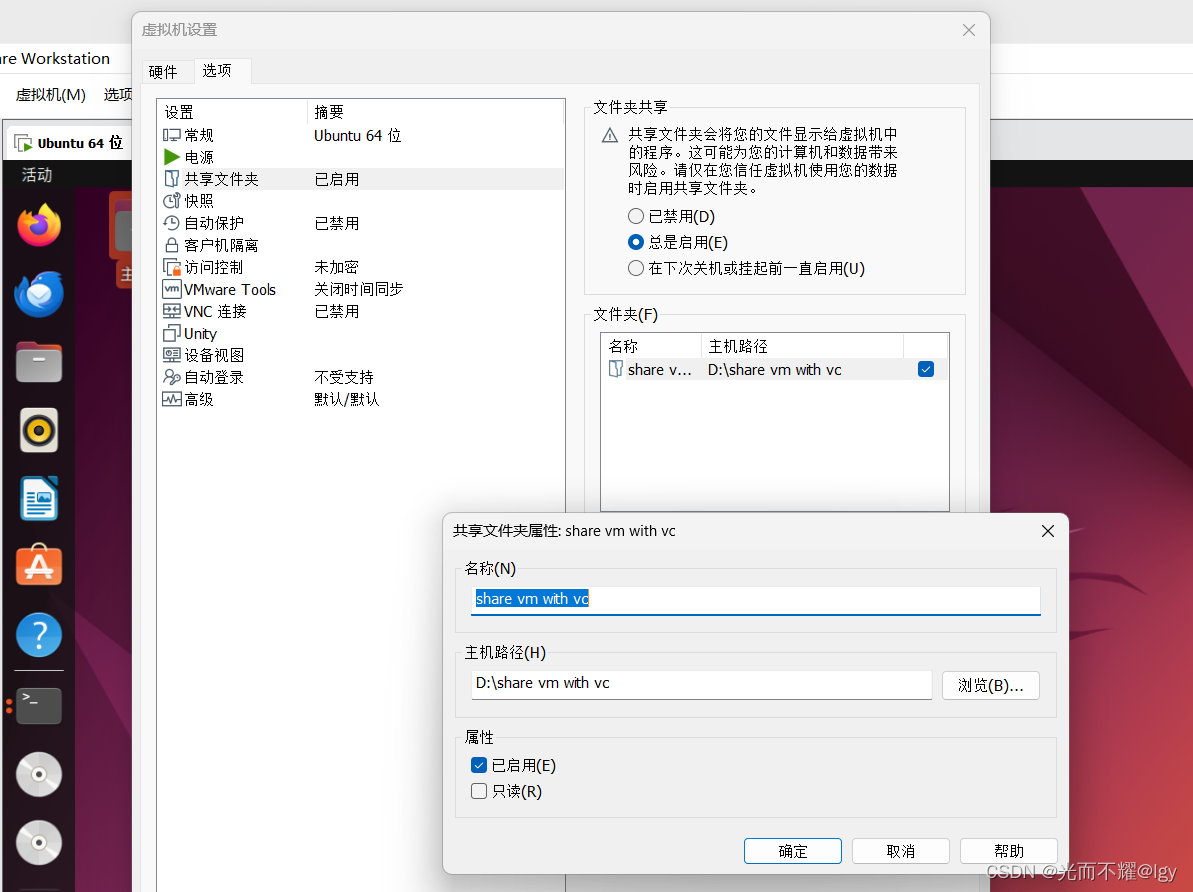The width and height of the screenshot is (1193, 892).
Task: Click the green 电源 play icon
Action: tap(171, 158)
